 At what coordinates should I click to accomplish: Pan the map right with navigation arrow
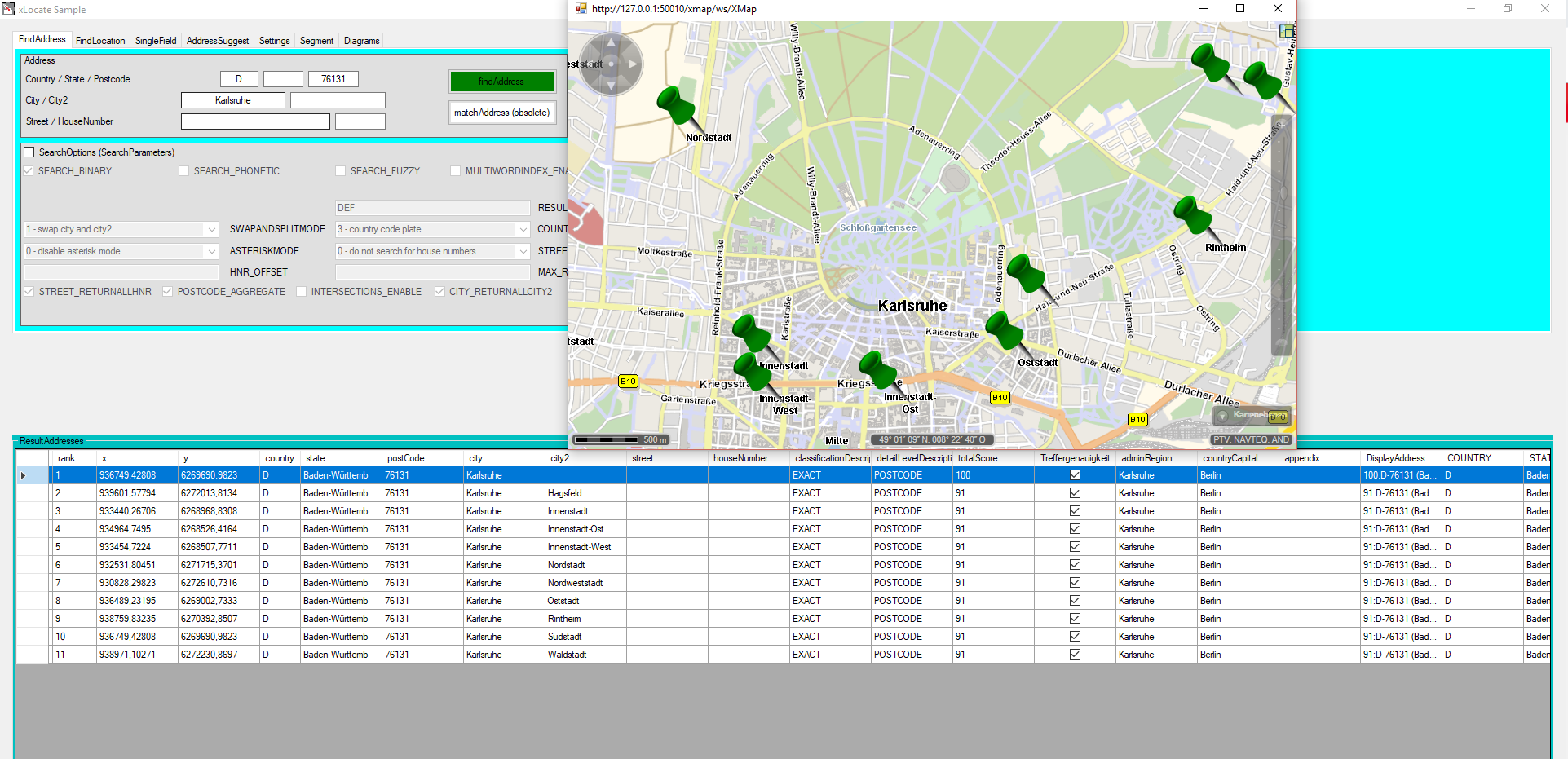(x=633, y=64)
